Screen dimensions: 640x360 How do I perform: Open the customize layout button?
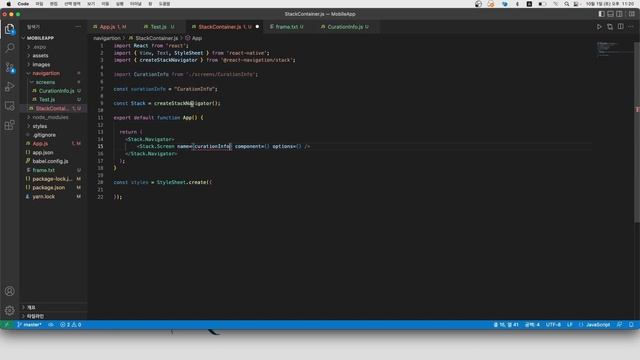click(x=631, y=14)
